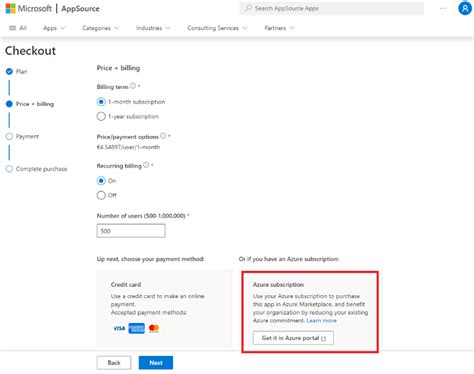Show the Recurring billing info tooltip

(x=146, y=165)
